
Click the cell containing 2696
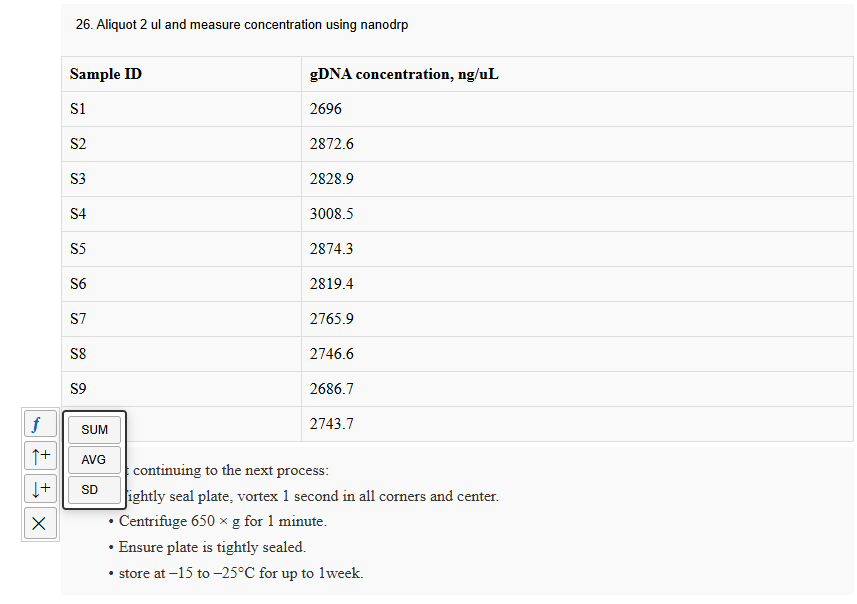(326, 109)
